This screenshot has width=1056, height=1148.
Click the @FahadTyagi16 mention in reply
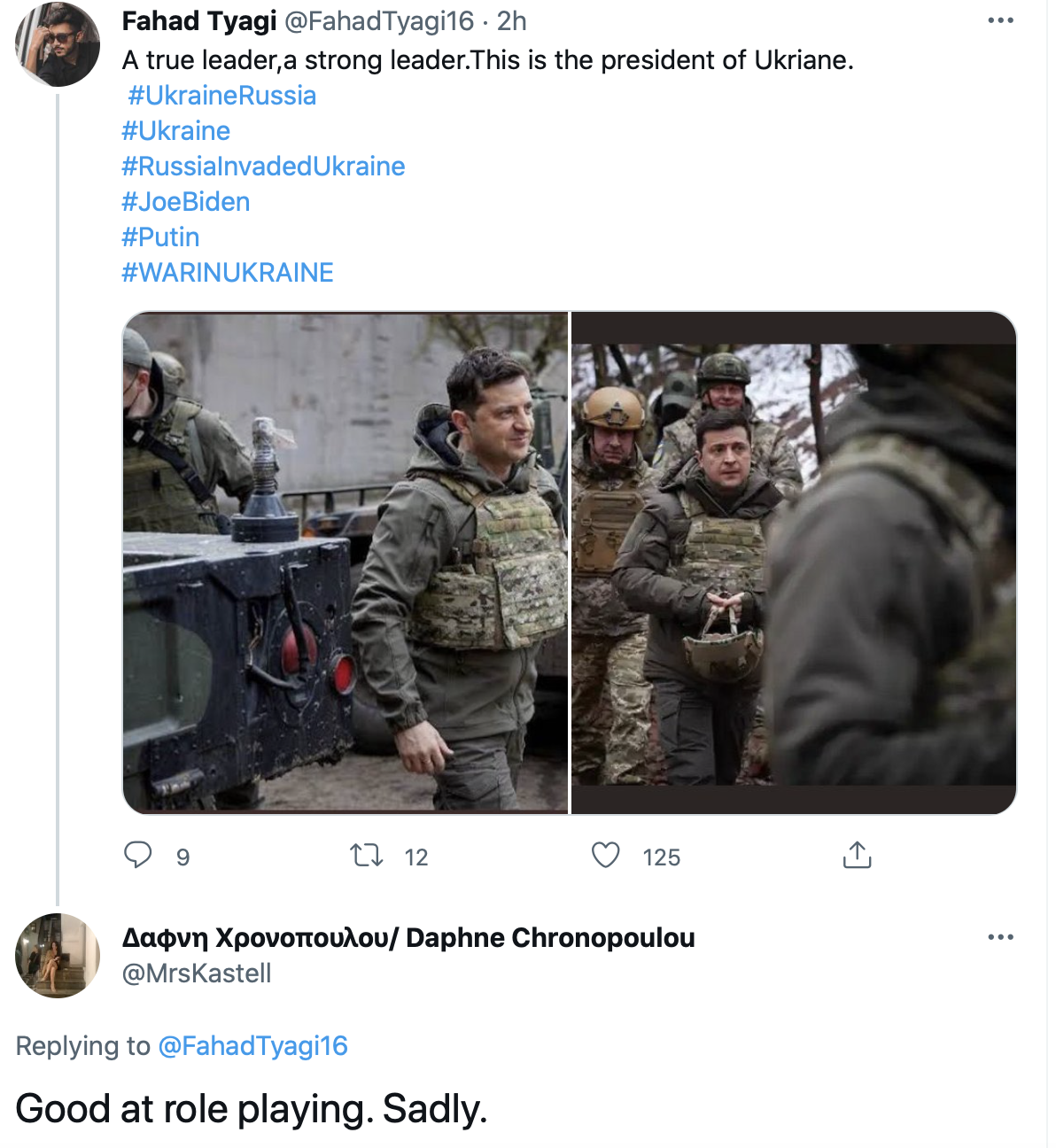[x=252, y=1046]
